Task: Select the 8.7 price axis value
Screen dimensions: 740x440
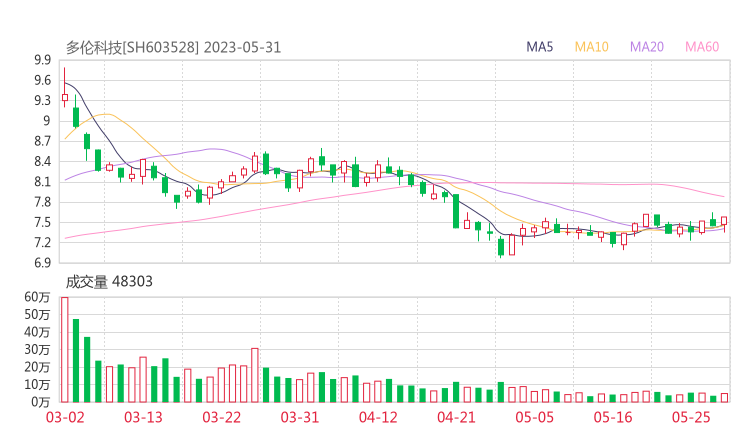Action: click(42, 141)
